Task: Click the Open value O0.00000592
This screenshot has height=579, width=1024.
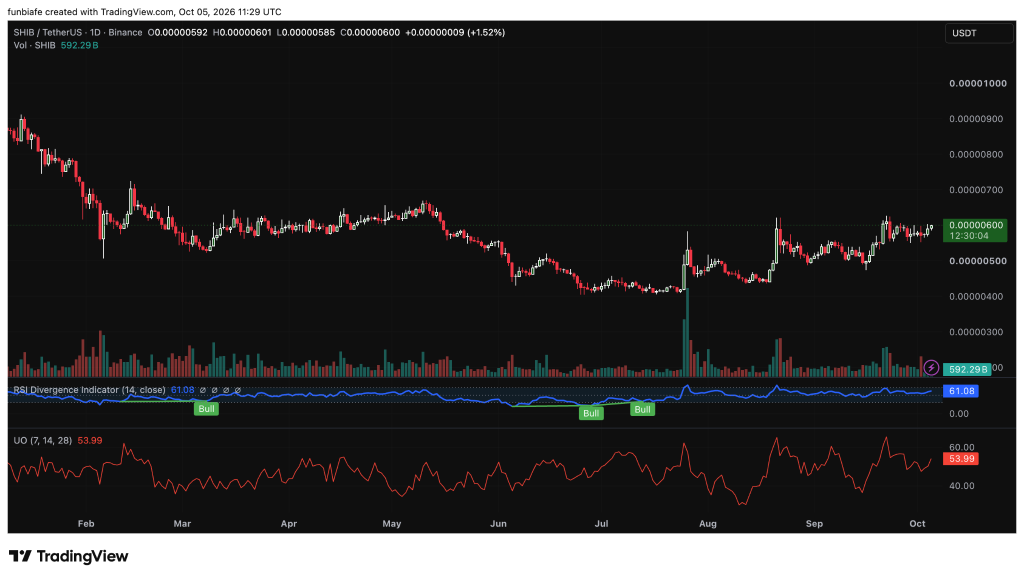Action: pos(178,32)
